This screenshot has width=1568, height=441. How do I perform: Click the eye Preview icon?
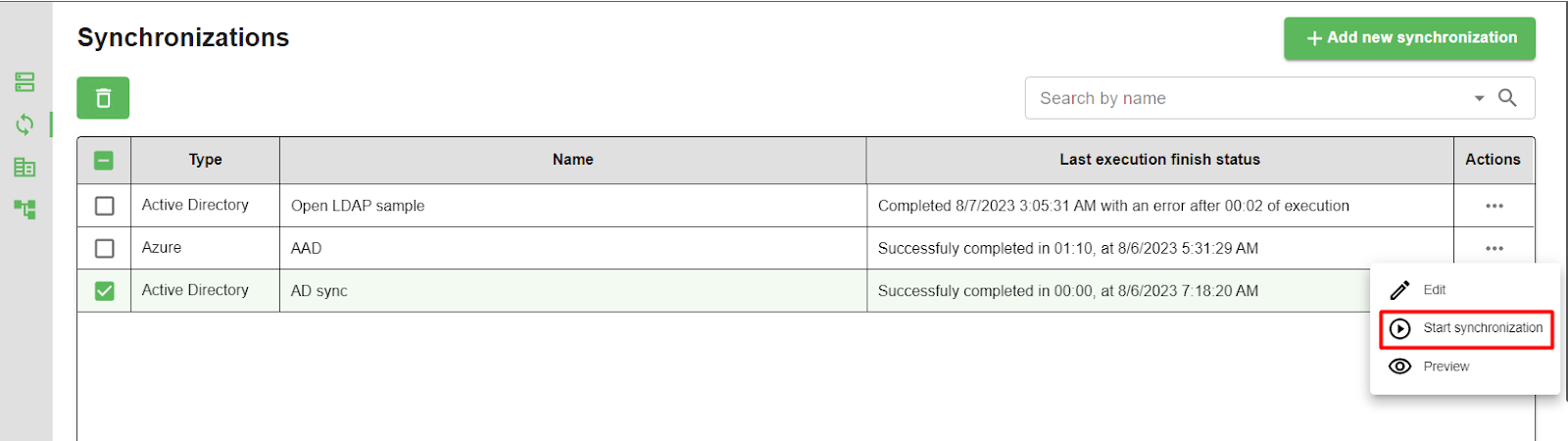coord(1400,367)
